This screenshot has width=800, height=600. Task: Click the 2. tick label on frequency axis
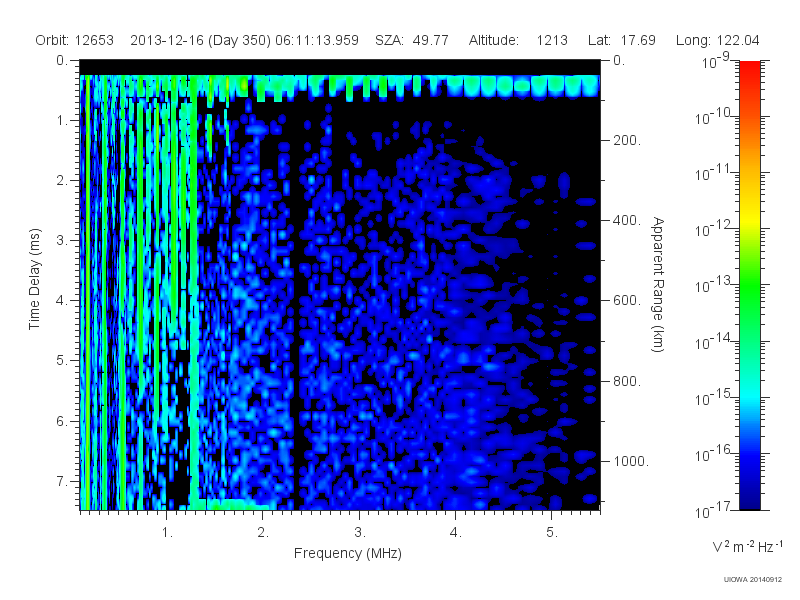click(263, 533)
